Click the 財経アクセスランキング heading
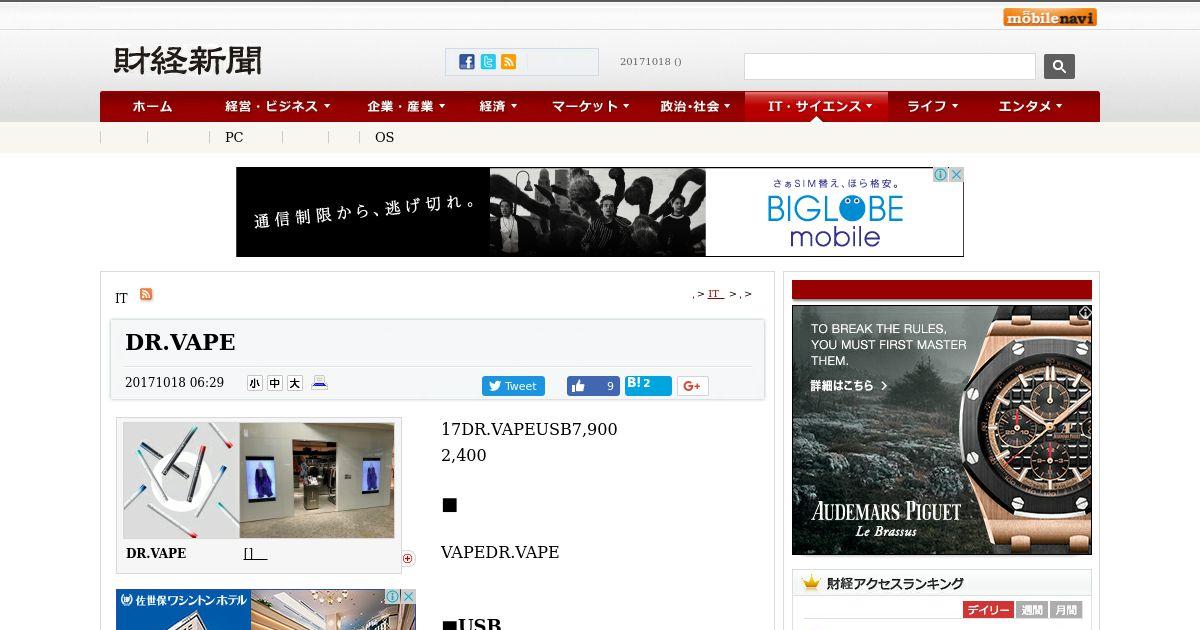The height and width of the screenshot is (630, 1200). click(895, 583)
